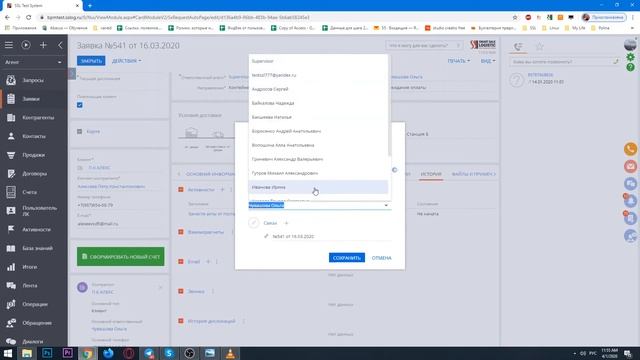Open the Пользователи ЛК section in sidebar
The image size is (640, 360).
[x=39, y=211]
